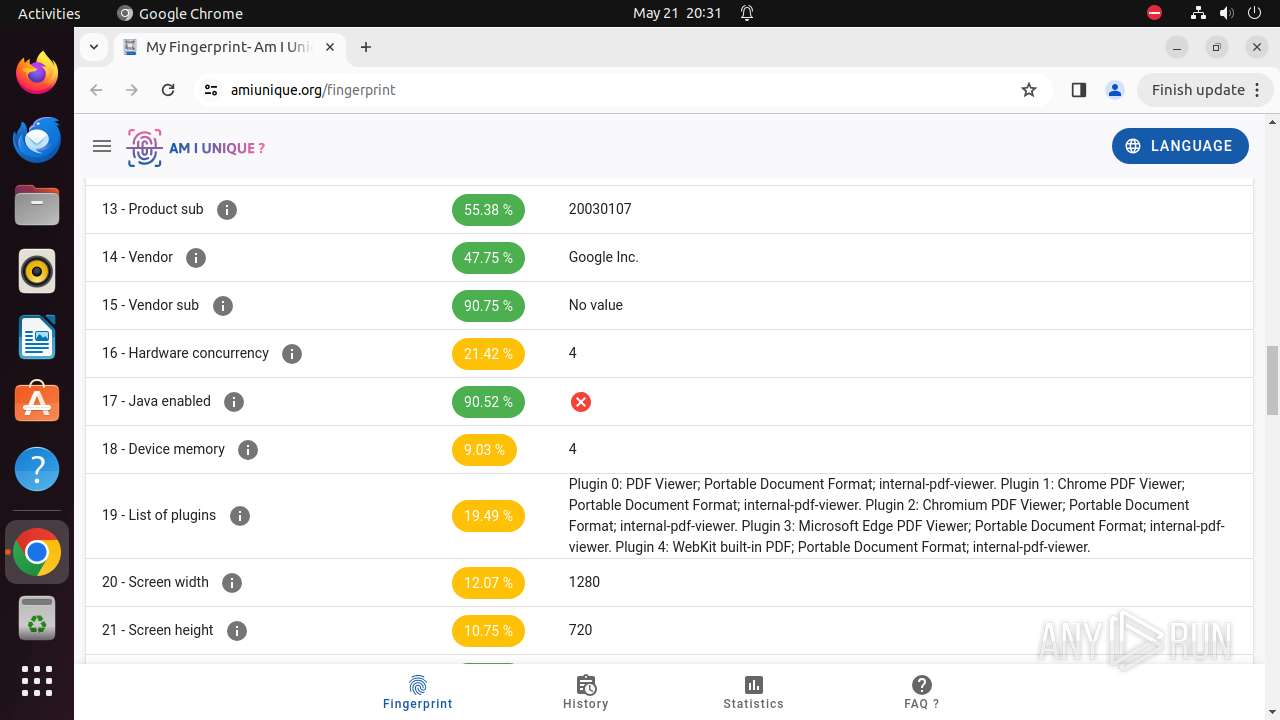Open Thunderbird Mail from the dock
Image resolution: width=1280 pixels, height=720 pixels.
(x=37, y=140)
